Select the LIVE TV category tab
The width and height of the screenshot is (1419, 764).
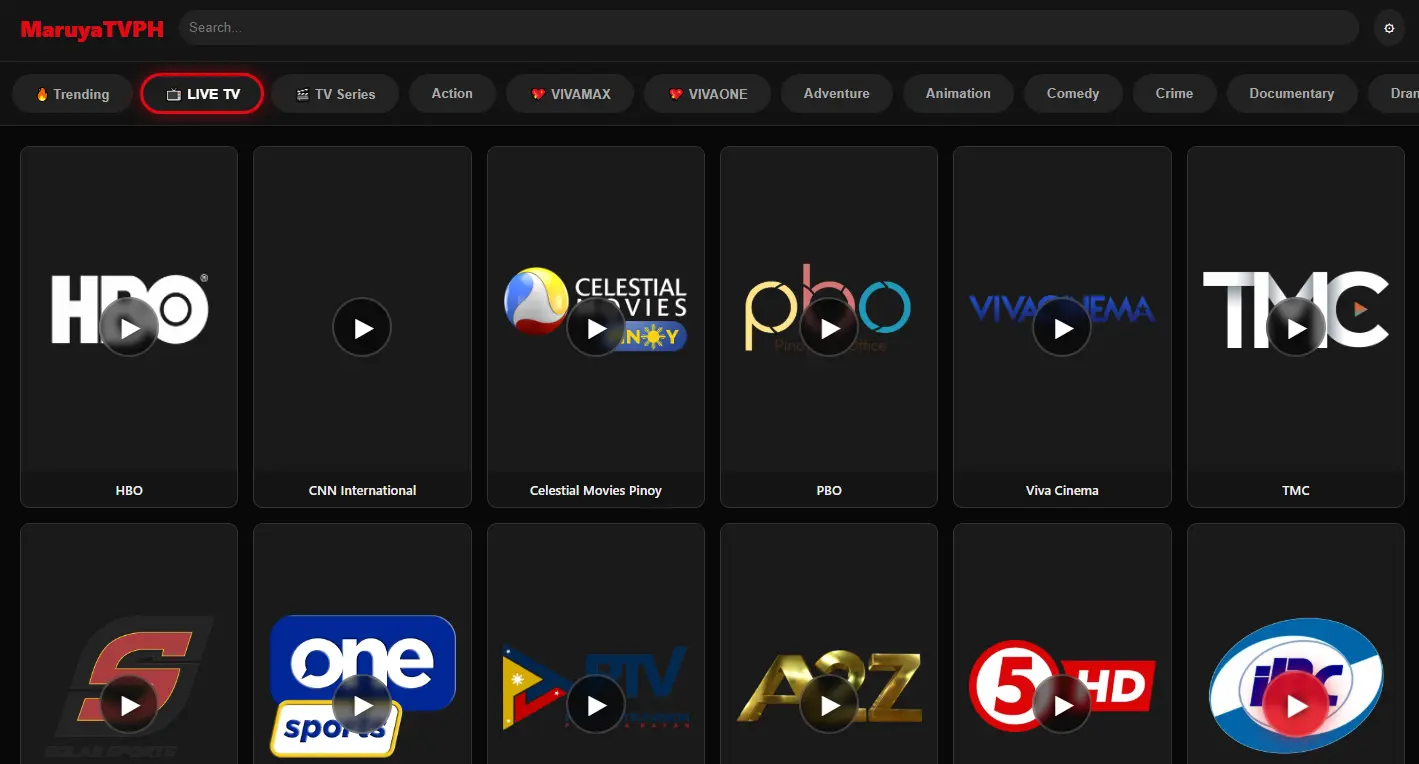[202, 94]
